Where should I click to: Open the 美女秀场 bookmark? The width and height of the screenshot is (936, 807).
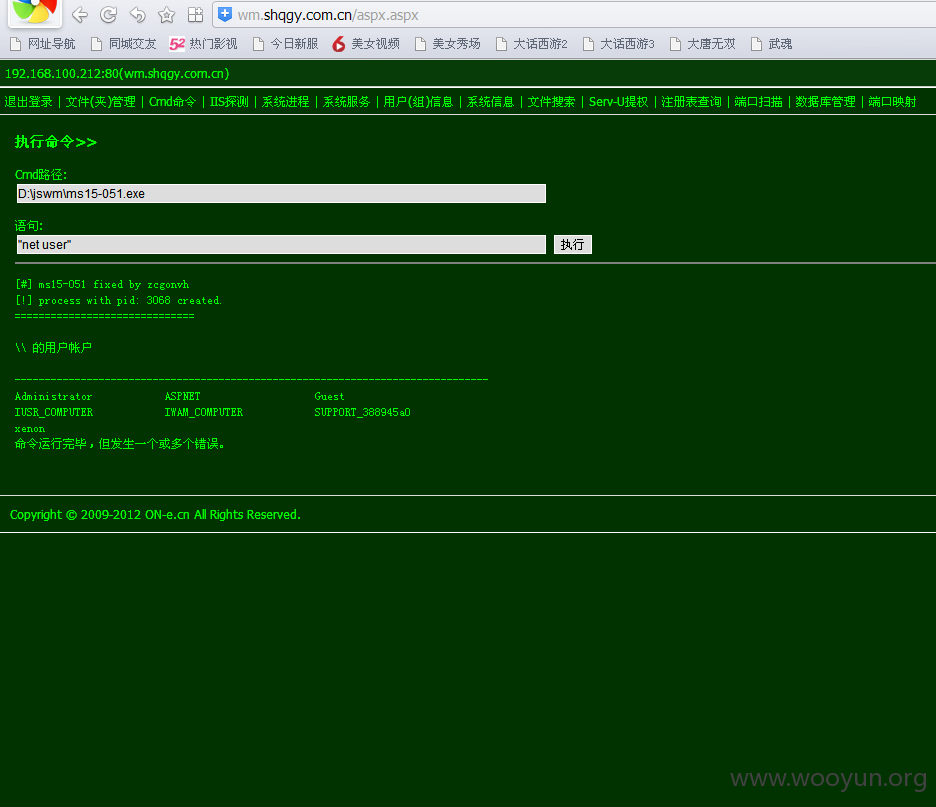tap(448, 44)
